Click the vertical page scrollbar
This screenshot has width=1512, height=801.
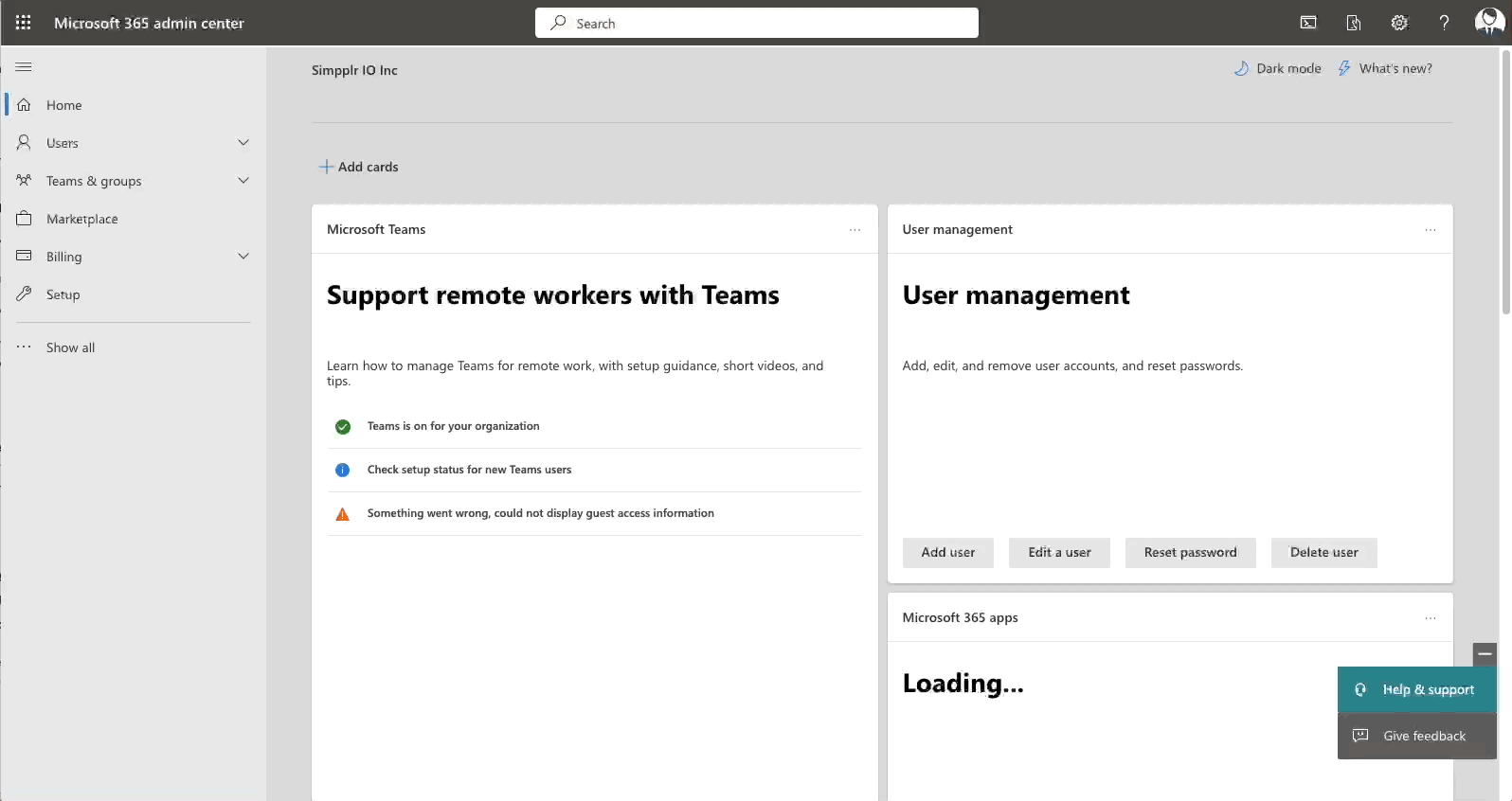click(x=1505, y=182)
